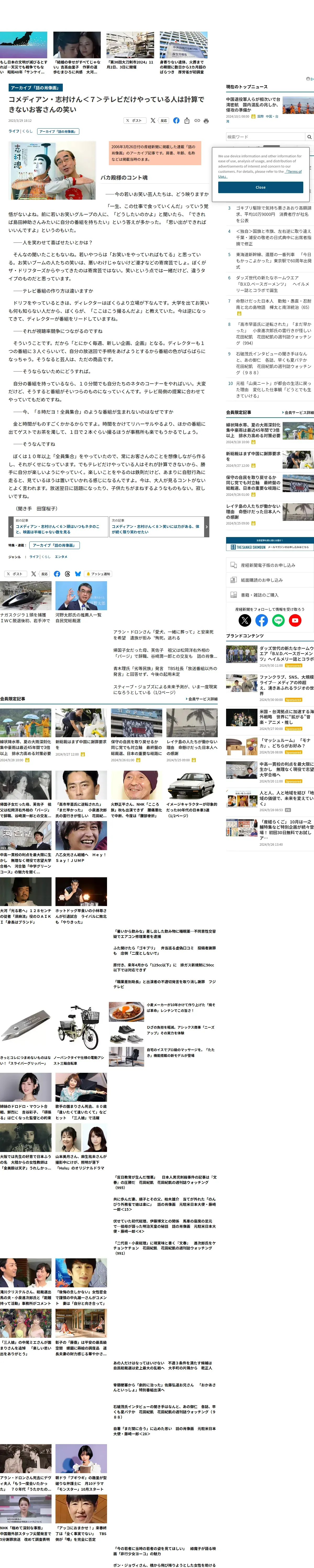Click the top 反応 button

163,120
